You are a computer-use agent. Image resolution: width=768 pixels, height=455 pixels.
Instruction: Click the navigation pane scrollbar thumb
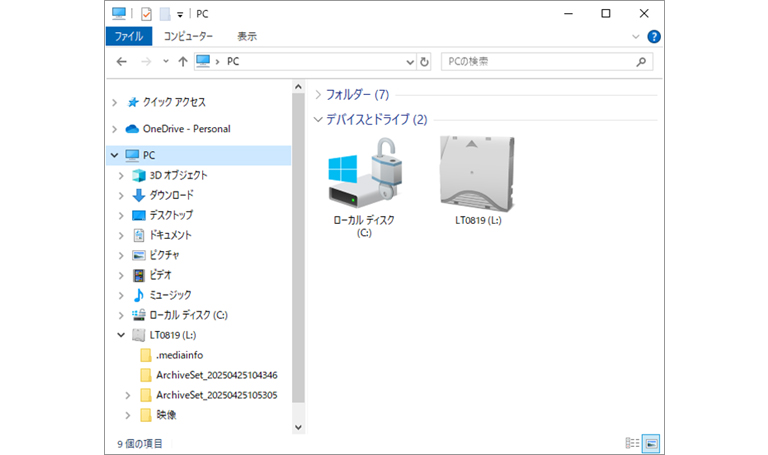298,247
